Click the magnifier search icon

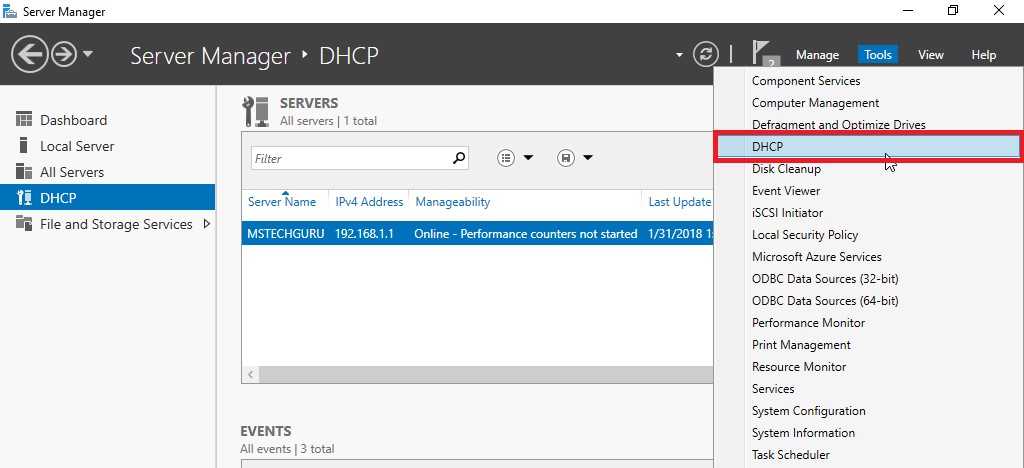tap(459, 158)
